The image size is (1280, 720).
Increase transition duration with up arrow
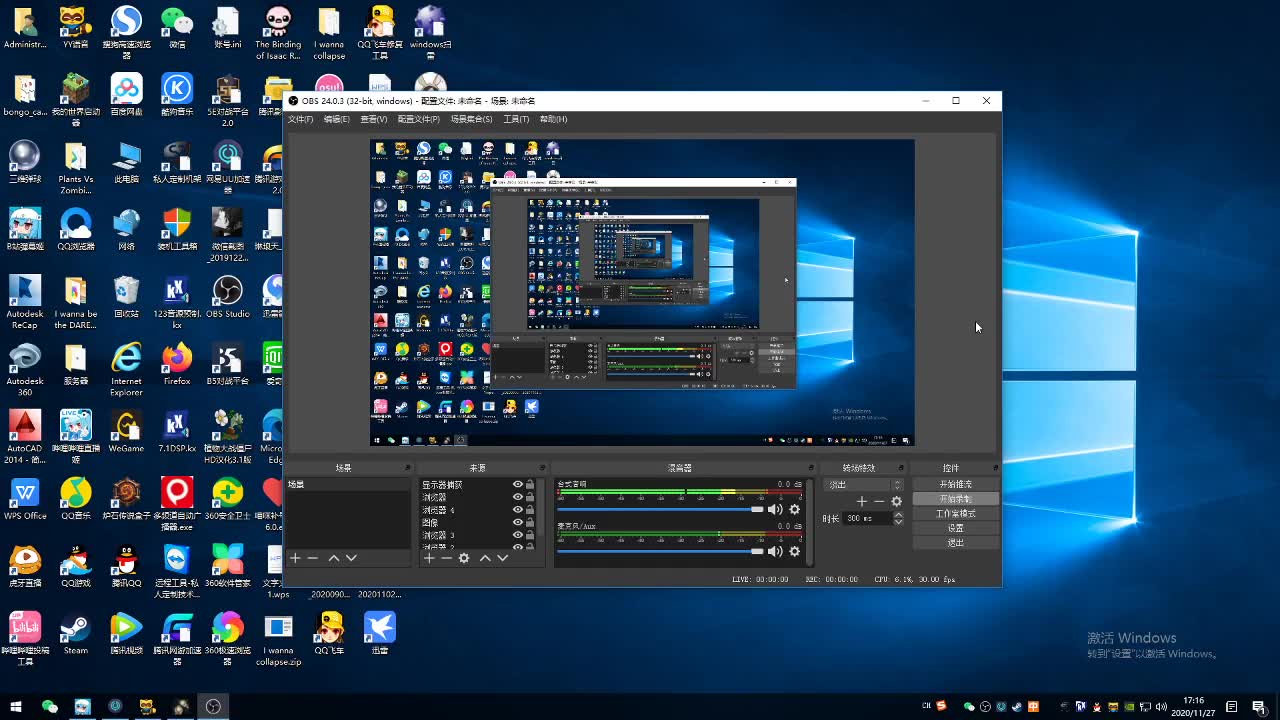[x=898, y=515]
